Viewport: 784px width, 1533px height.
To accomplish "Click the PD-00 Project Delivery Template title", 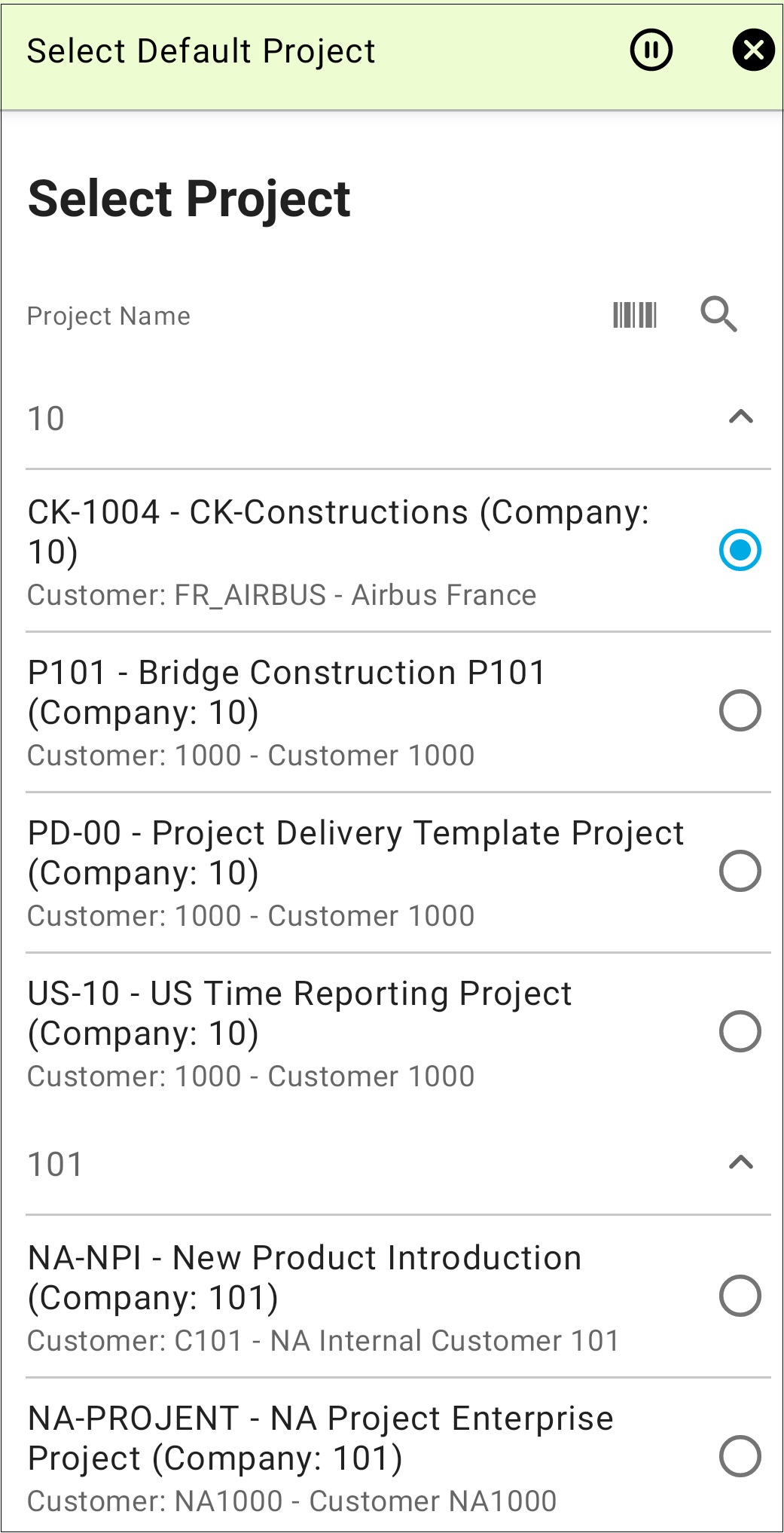I will [355, 852].
